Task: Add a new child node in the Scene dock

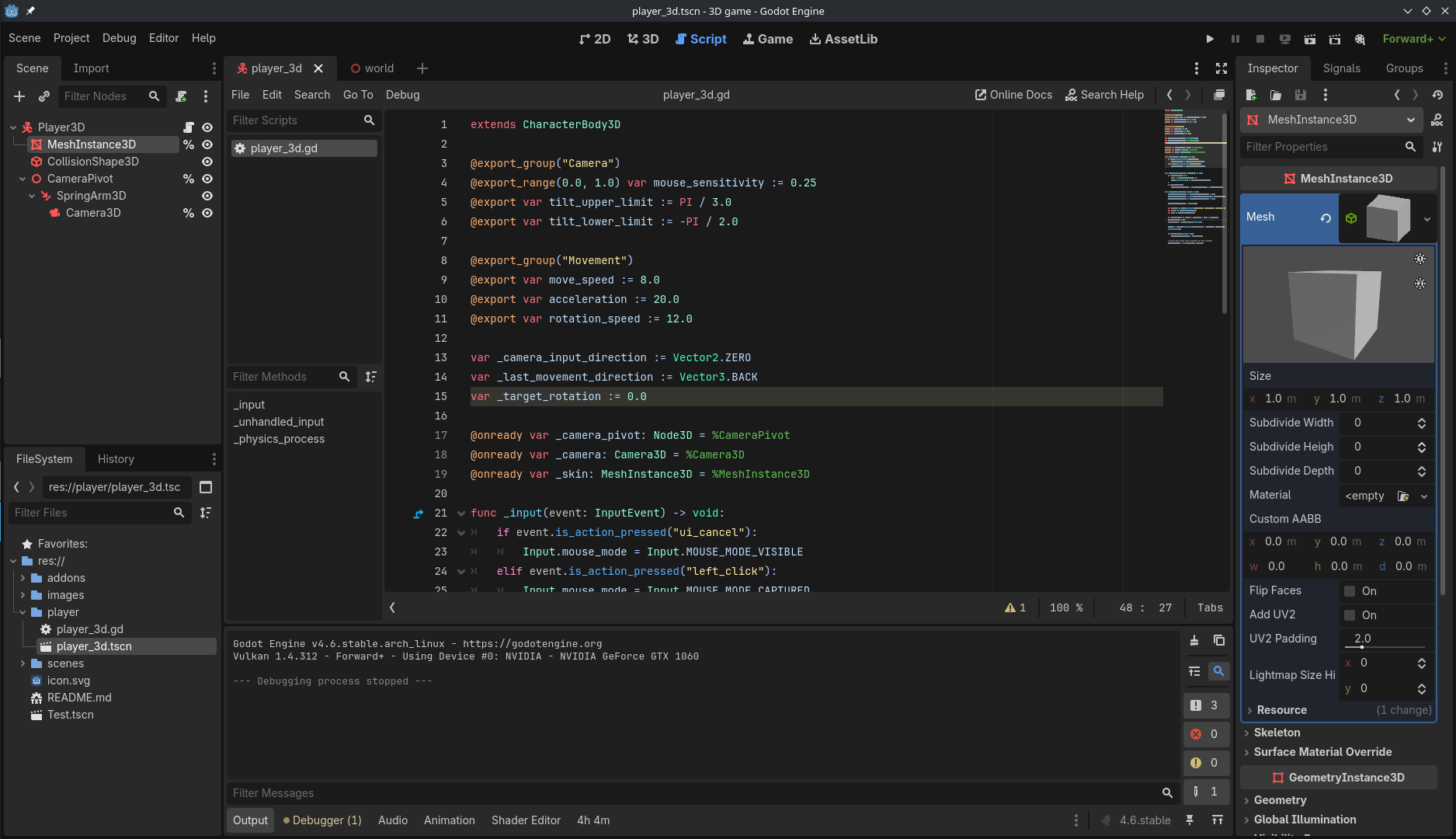Action: click(19, 96)
